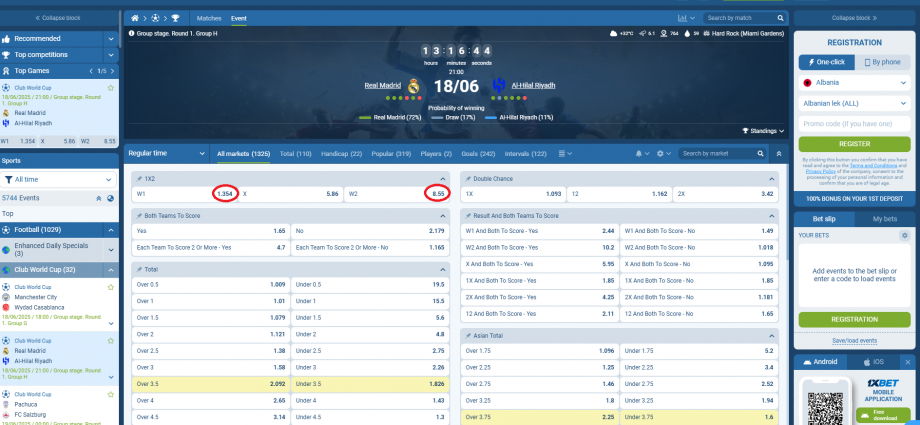Viewport: 920px width, 425px height.
Task: Collapse all markets with double-arrow icon
Action: pos(779,153)
